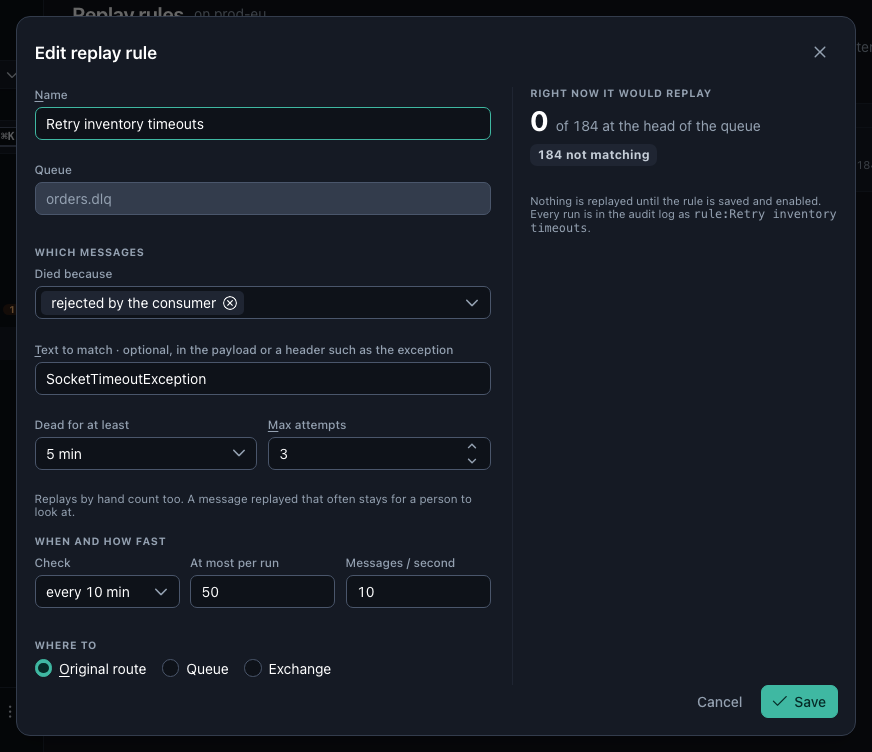Click the large 0 replay count
The image size is (872, 752).
click(539, 122)
